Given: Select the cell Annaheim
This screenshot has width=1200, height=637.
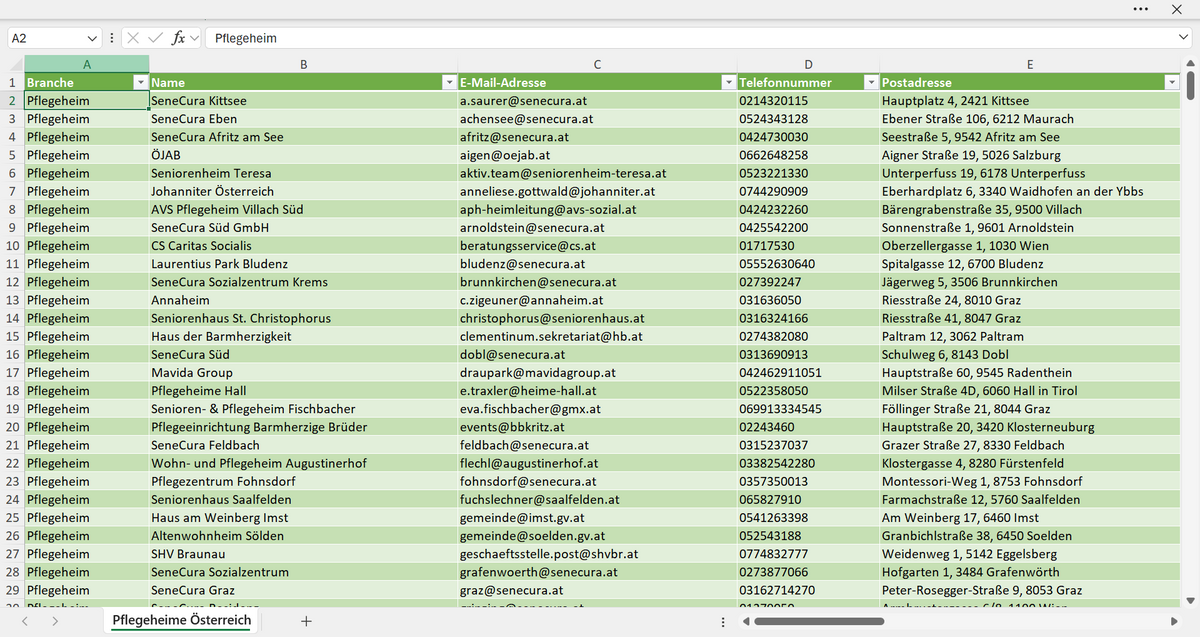Looking at the screenshot, I should pyautogui.click(x=303, y=300).
